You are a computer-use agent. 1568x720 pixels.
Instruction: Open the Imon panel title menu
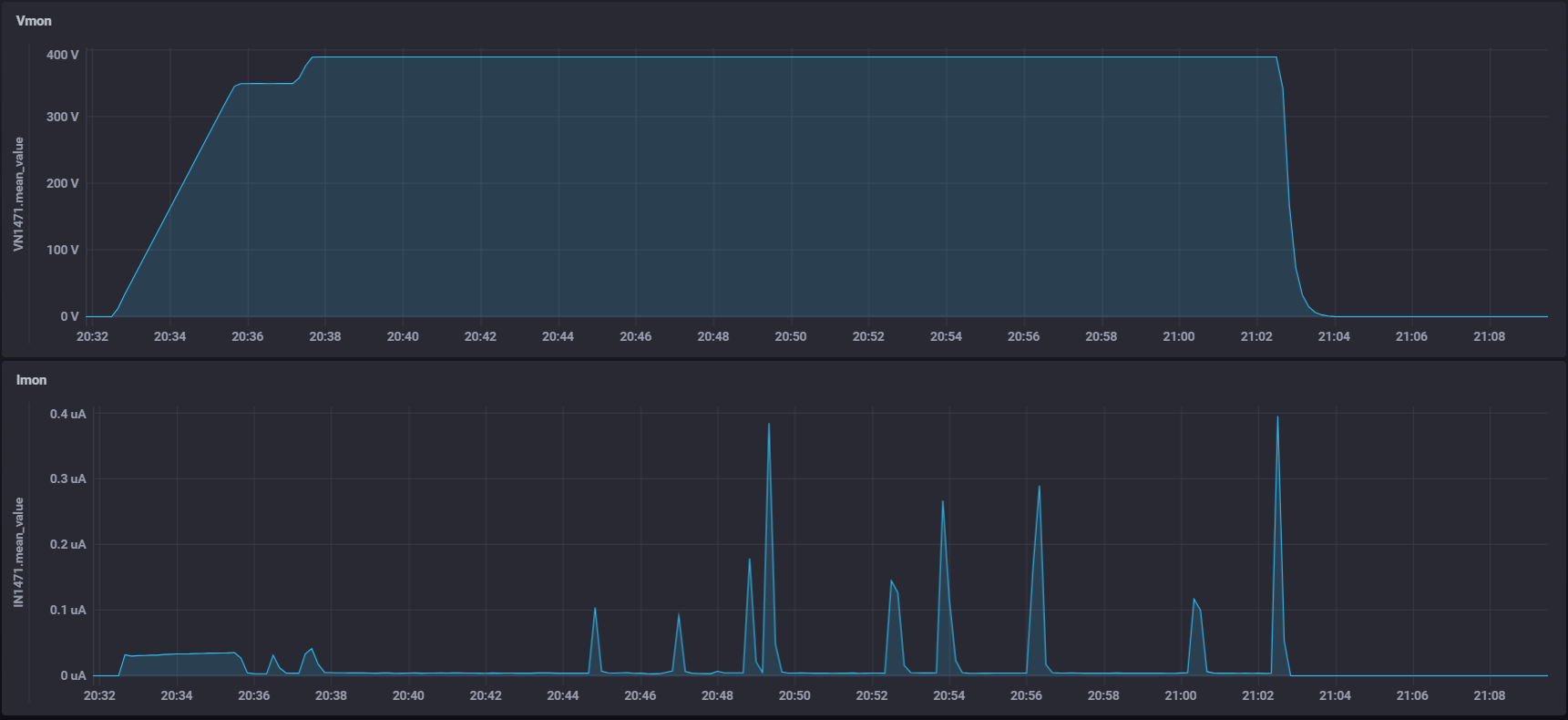[x=31, y=380]
